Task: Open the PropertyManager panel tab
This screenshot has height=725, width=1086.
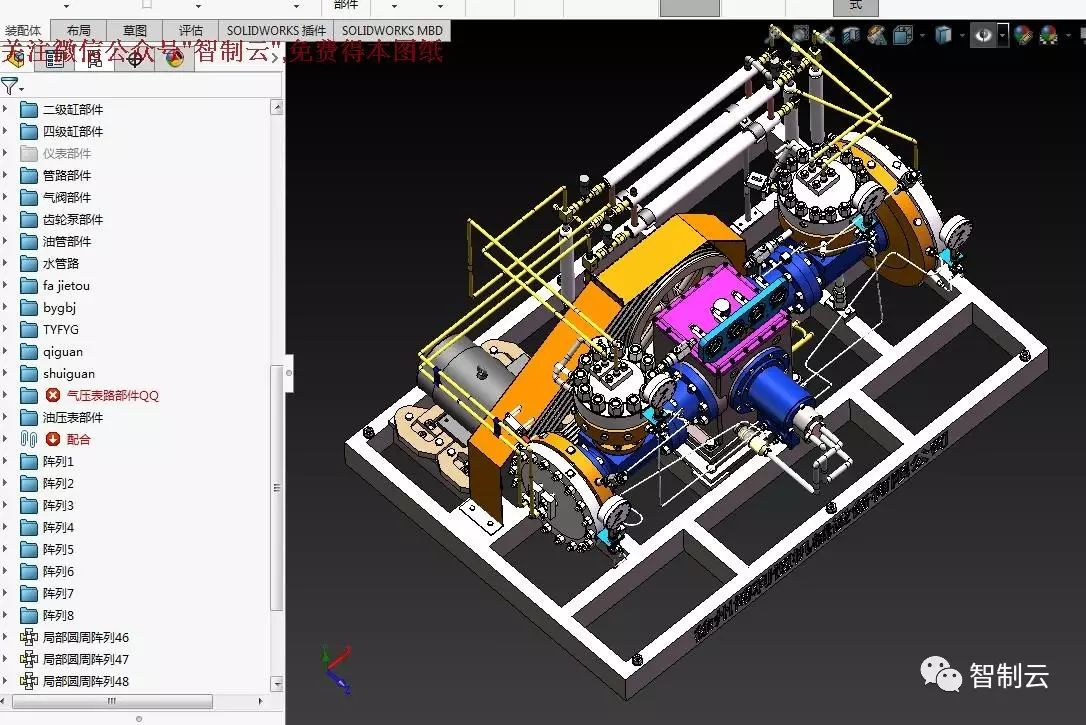Action: click(x=55, y=60)
